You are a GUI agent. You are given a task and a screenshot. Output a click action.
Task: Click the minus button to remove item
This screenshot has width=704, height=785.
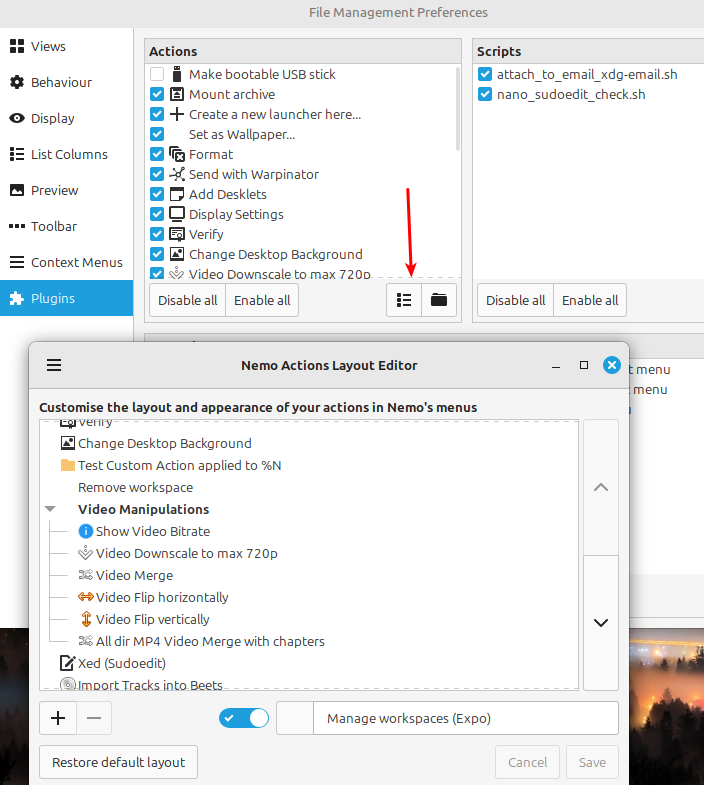click(x=94, y=718)
